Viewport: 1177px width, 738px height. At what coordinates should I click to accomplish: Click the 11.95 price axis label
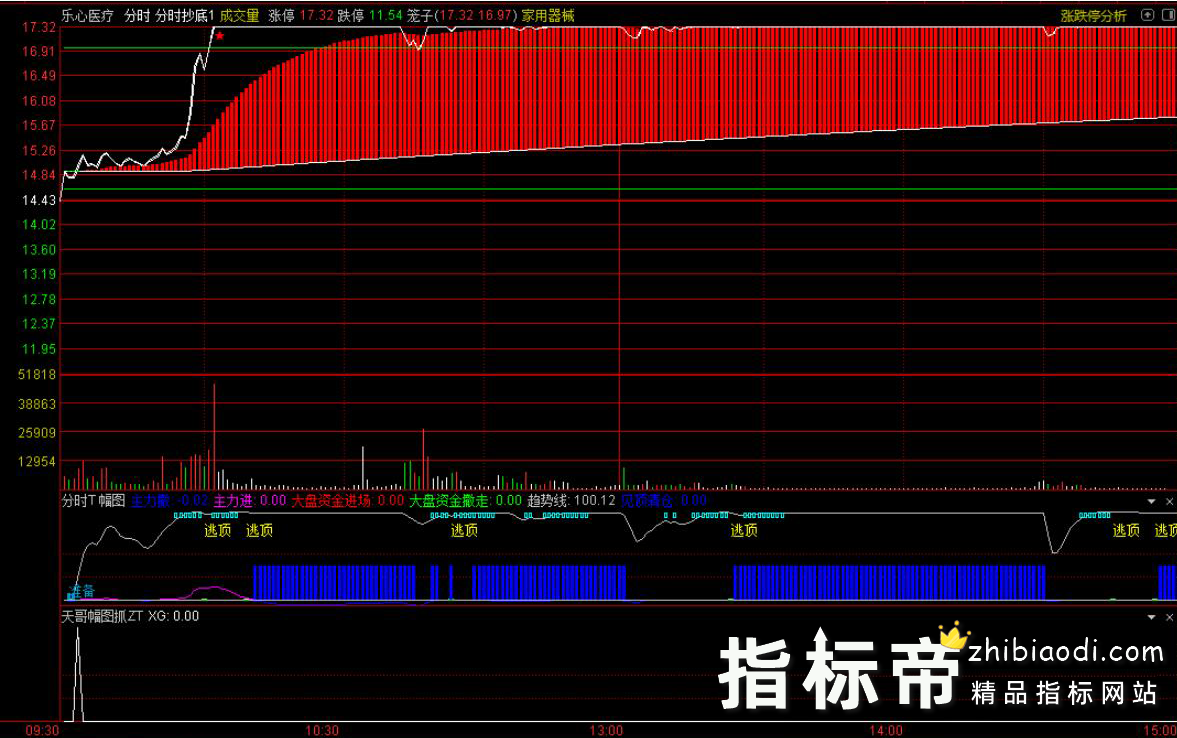(x=38, y=349)
